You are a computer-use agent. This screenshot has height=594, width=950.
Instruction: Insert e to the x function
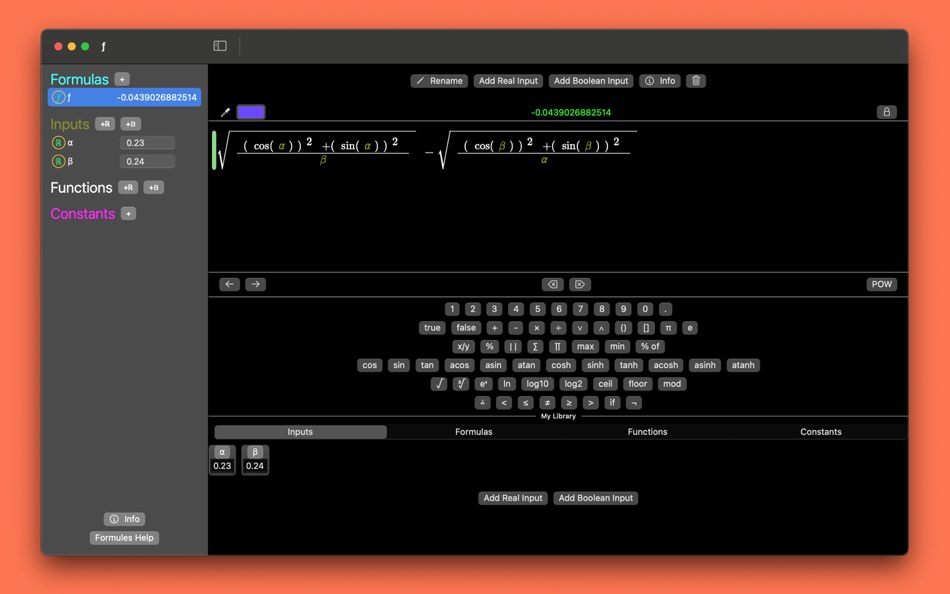click(483, 384)
